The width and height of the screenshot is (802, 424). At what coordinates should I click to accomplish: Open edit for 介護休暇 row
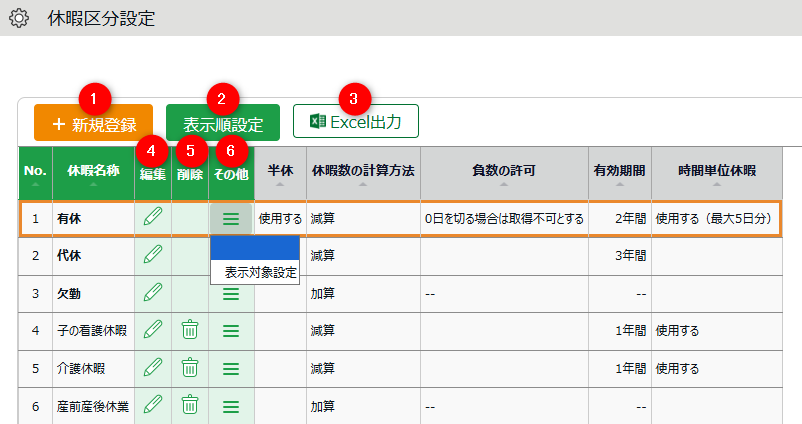click(x=153, y=368)
